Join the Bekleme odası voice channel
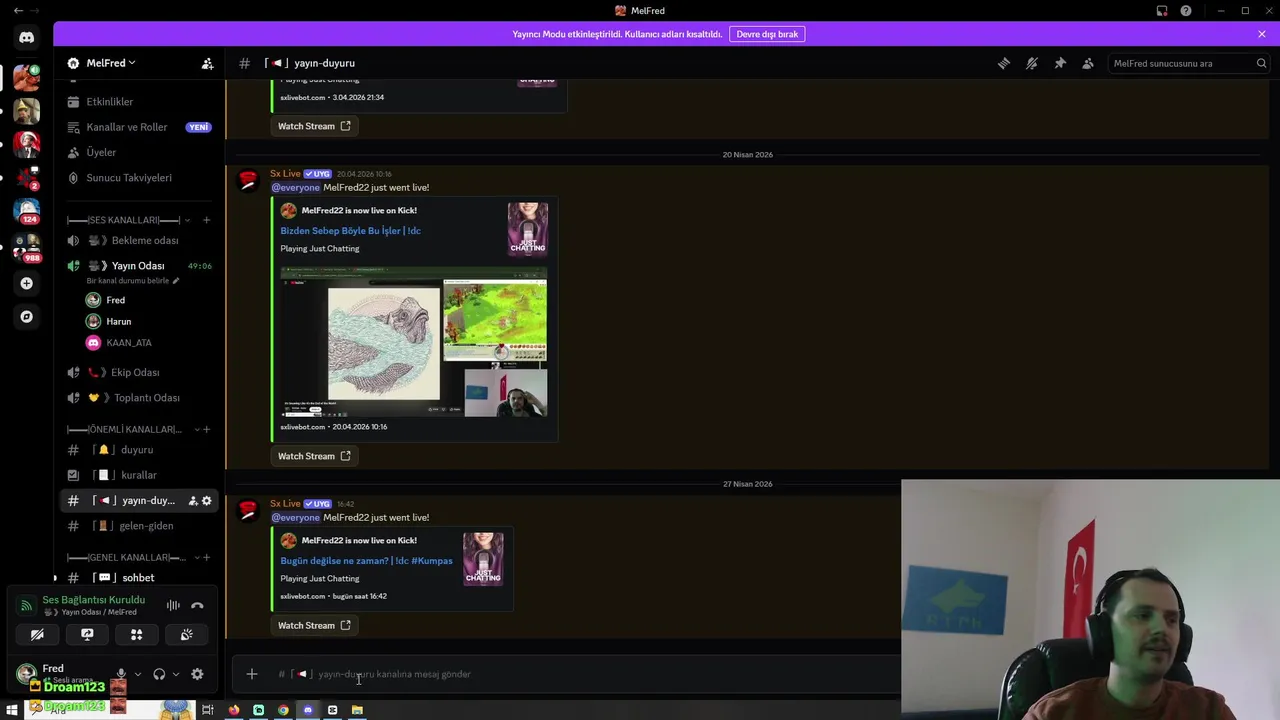 [139, 241]
